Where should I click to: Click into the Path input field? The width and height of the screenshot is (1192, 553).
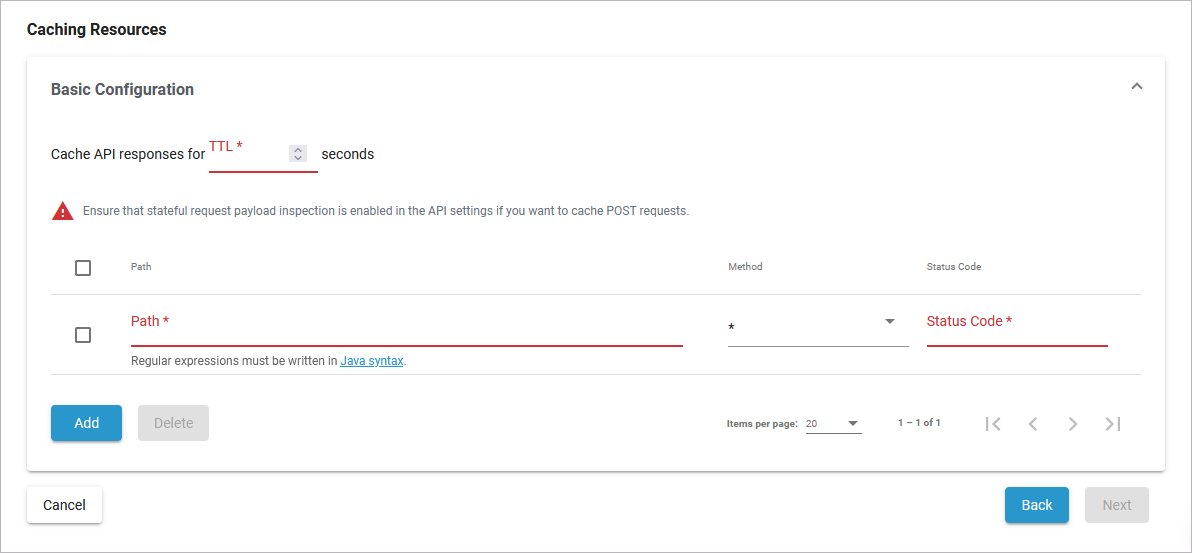click(406, 328)
